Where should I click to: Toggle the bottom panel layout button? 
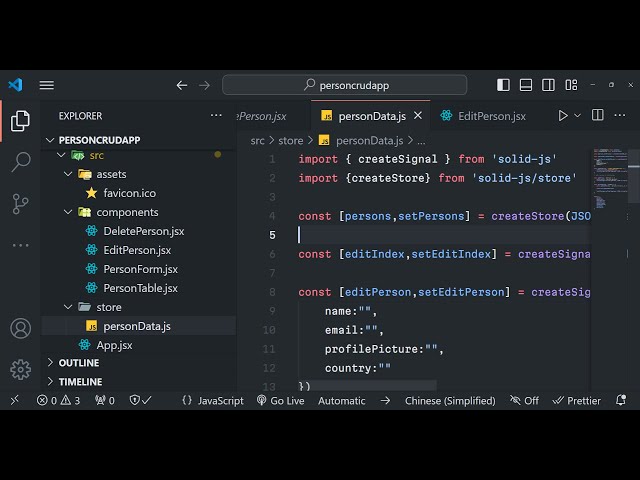click(x=525, y=85)
